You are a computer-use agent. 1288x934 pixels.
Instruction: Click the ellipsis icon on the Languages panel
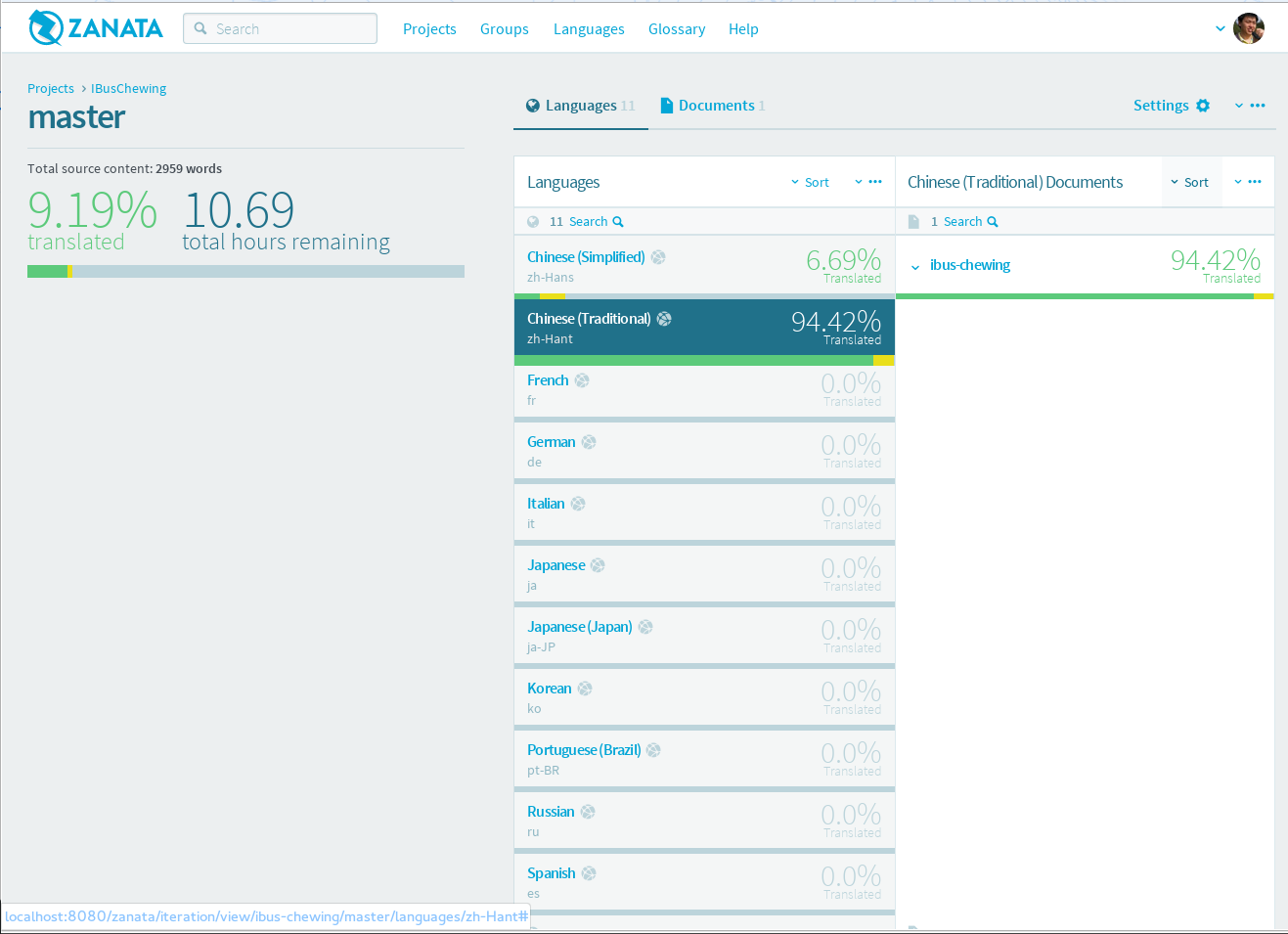pos(874,181)
